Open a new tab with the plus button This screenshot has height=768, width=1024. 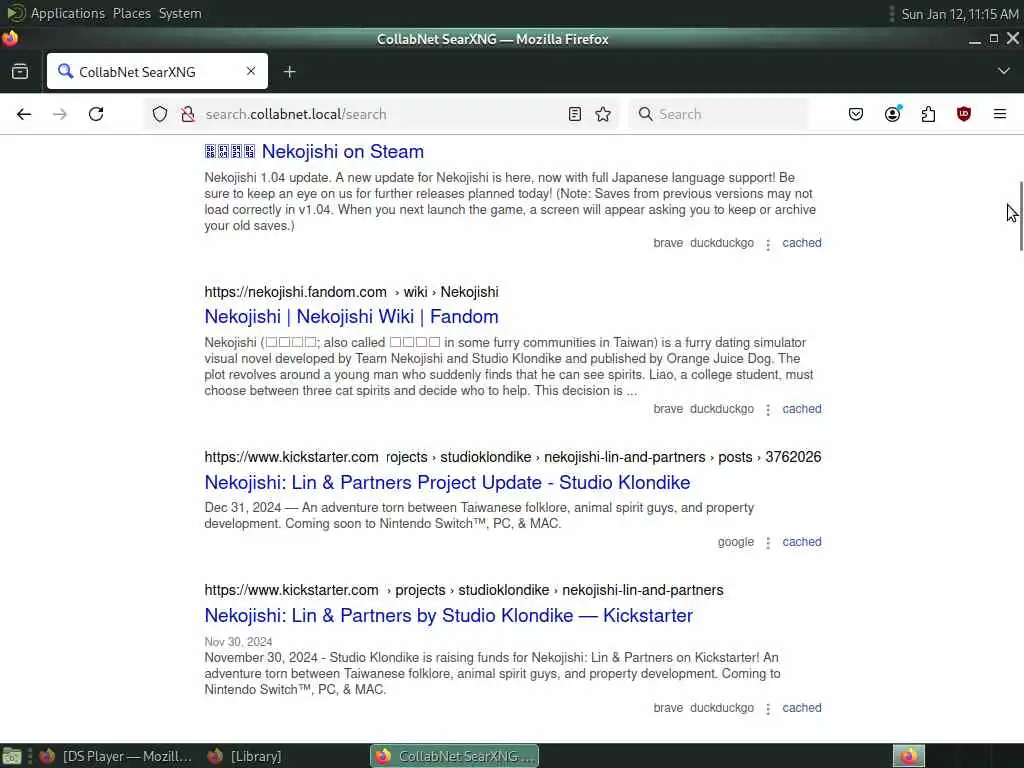pyautogui.click(x=290, y=71)
